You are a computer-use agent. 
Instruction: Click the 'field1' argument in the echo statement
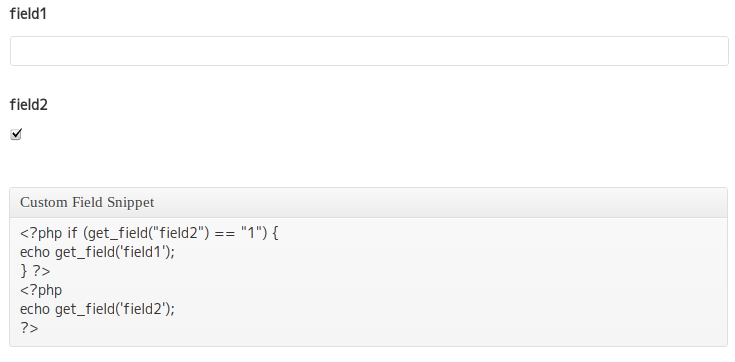(x=142, y=252)
